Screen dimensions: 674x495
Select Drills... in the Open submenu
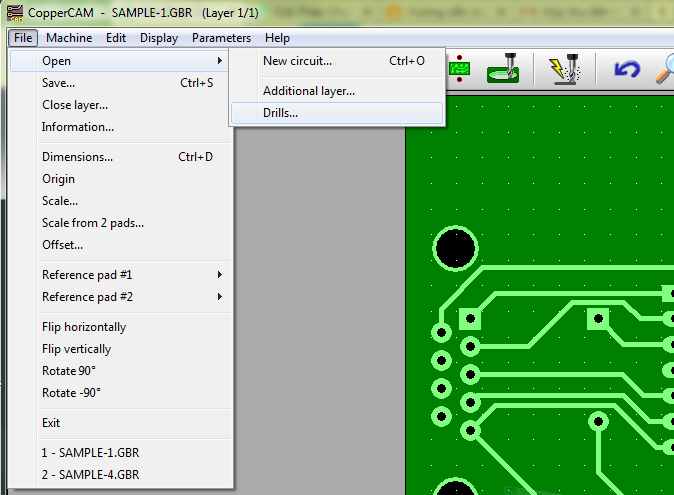pyautogui.click(x=337, y=113)
